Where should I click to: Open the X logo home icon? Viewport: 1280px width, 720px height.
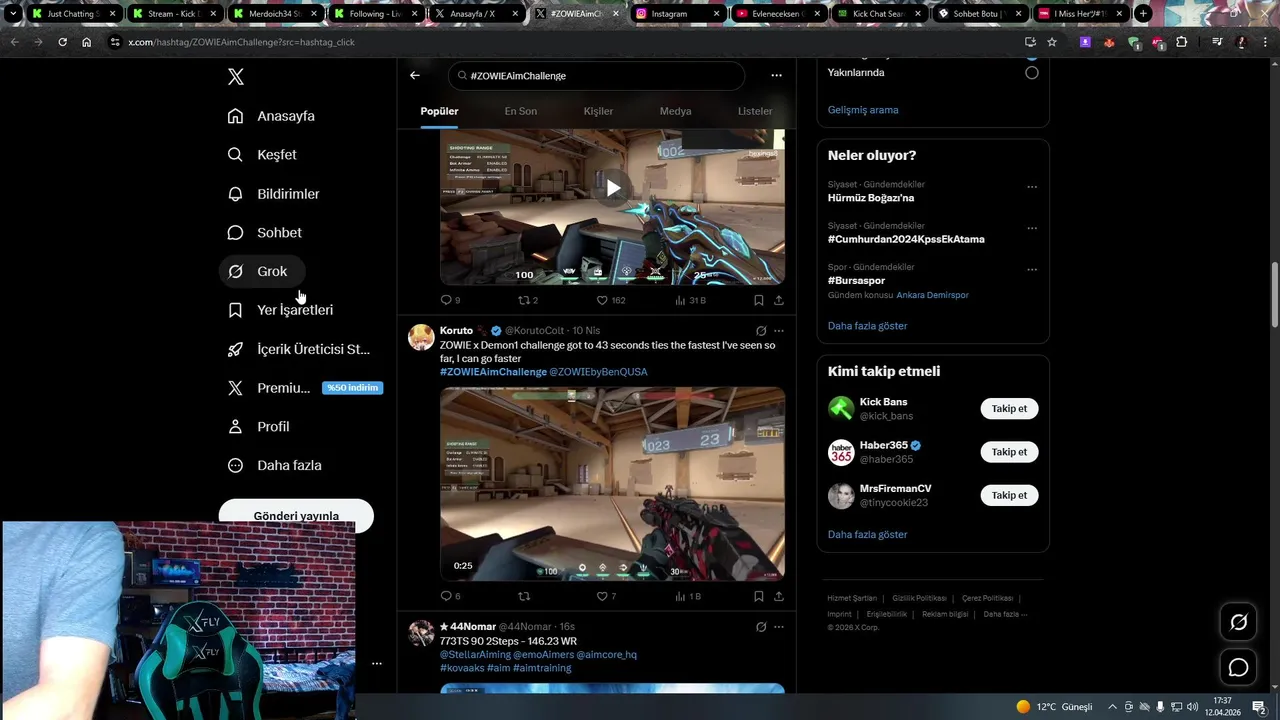pyautogui.click(x=235, y=77)
